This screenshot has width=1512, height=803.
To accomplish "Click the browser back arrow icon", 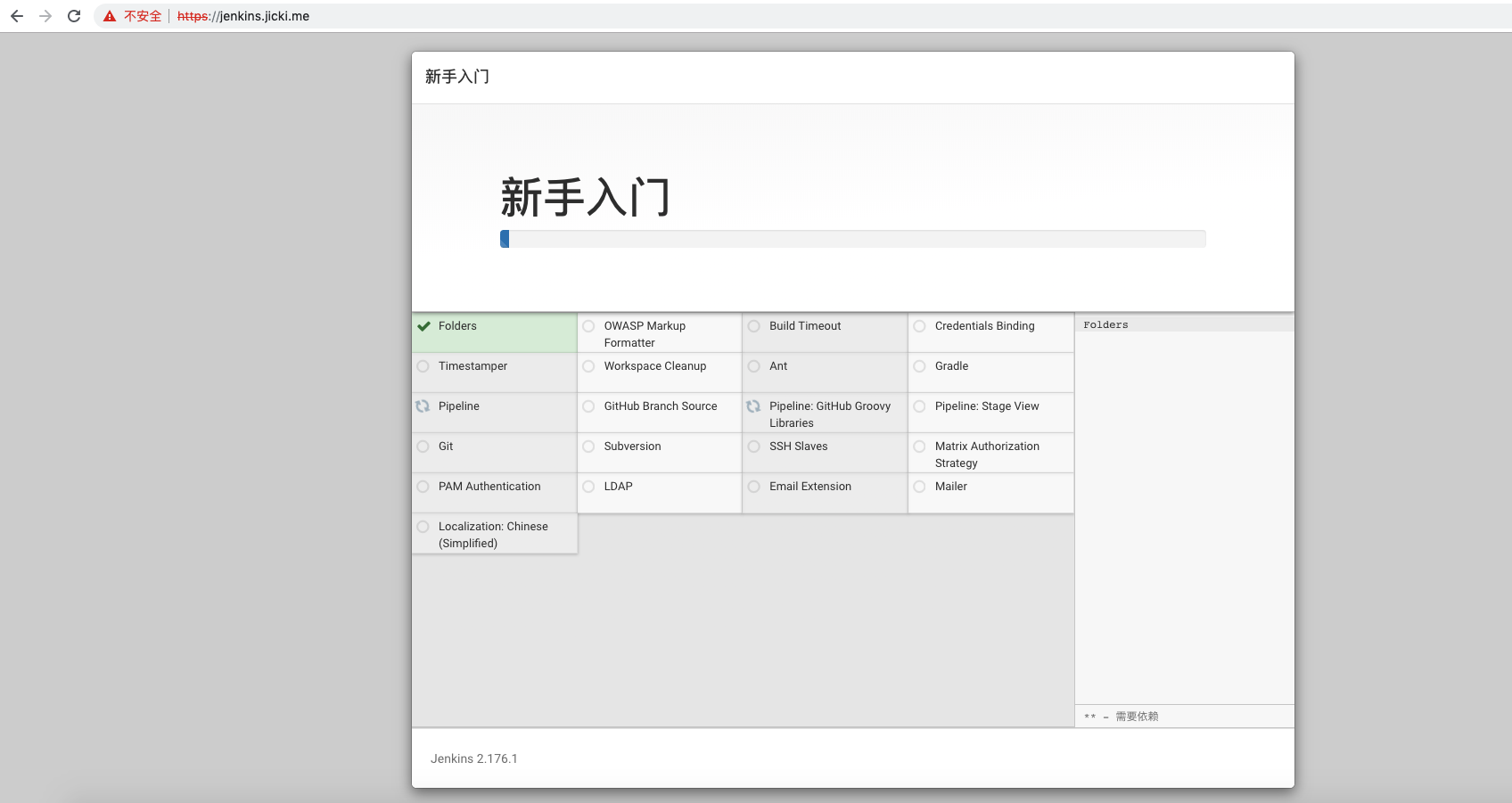I will tap(17, 16).
